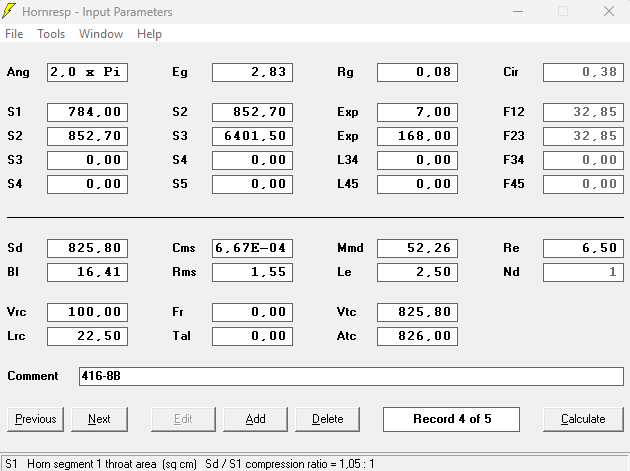Add a new record
The height and width of the screenshot is (471, 630).
click(x=256, y=419)
